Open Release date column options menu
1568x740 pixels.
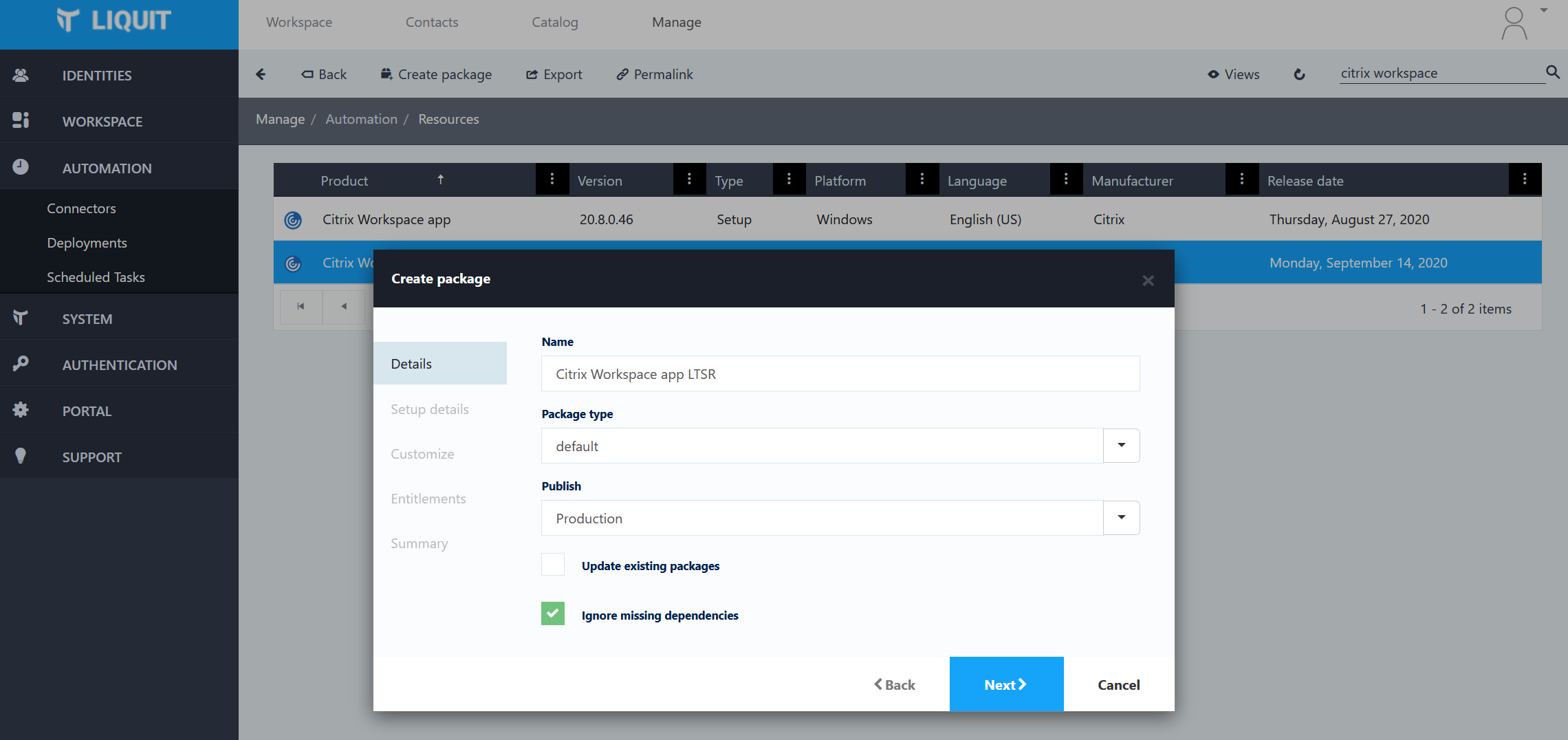[x=1525, y=179]
